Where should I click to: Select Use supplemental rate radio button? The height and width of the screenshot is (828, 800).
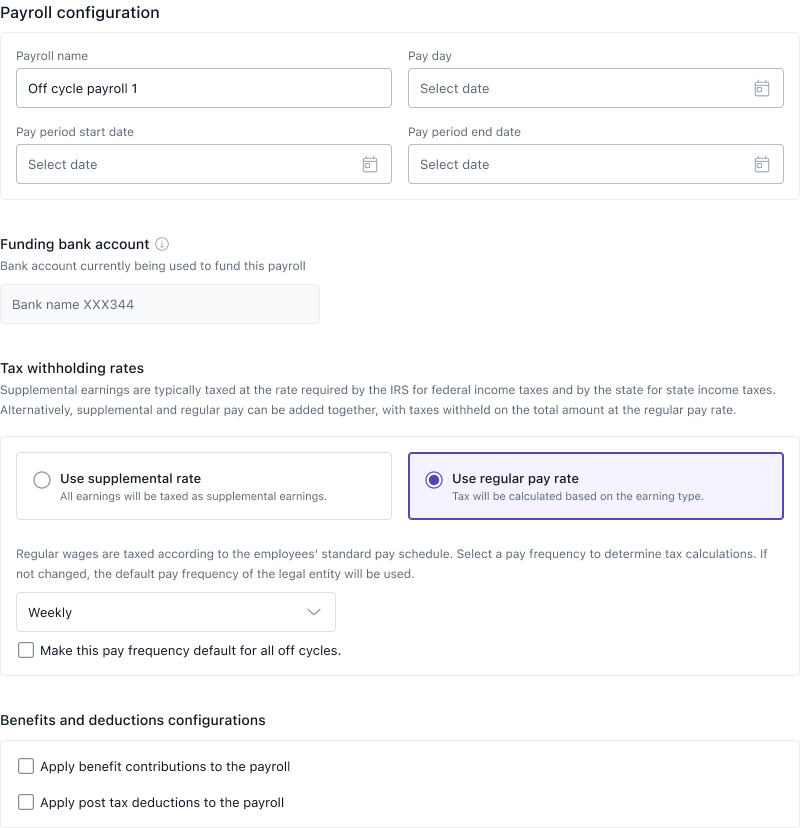pyautogui.click(x=42, y=480)
